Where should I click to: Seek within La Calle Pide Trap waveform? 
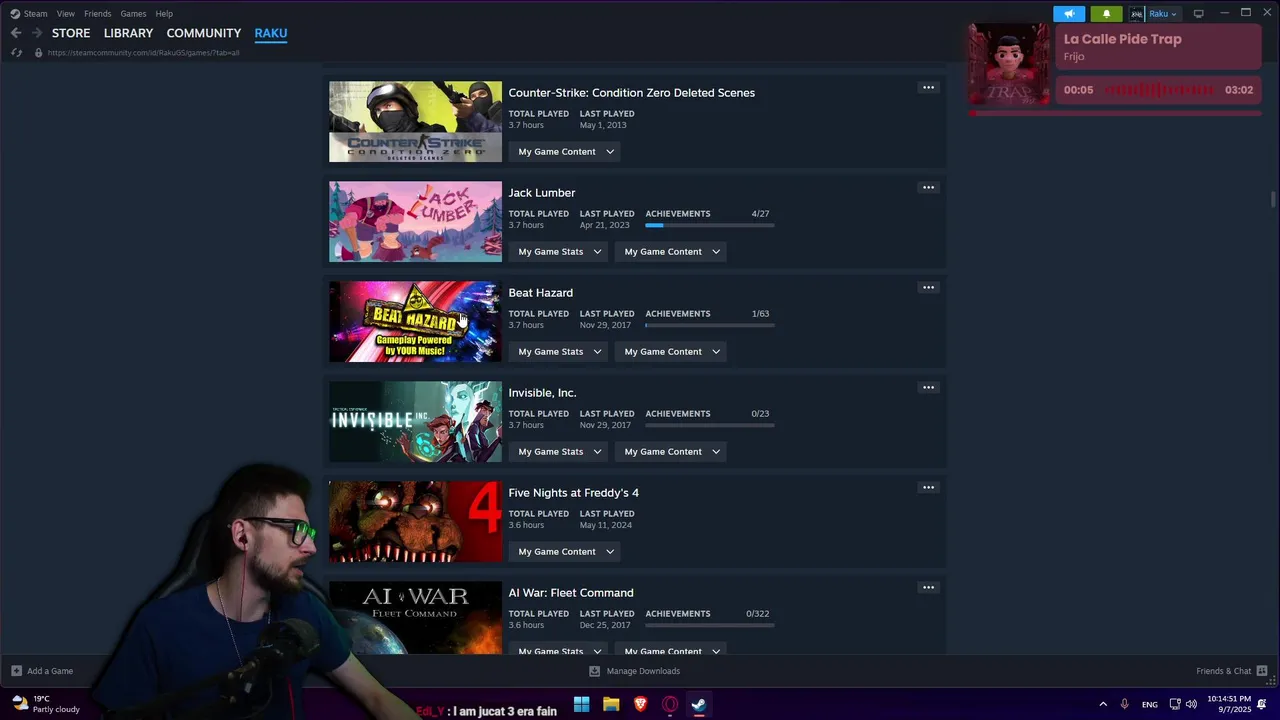(1158, 90)
